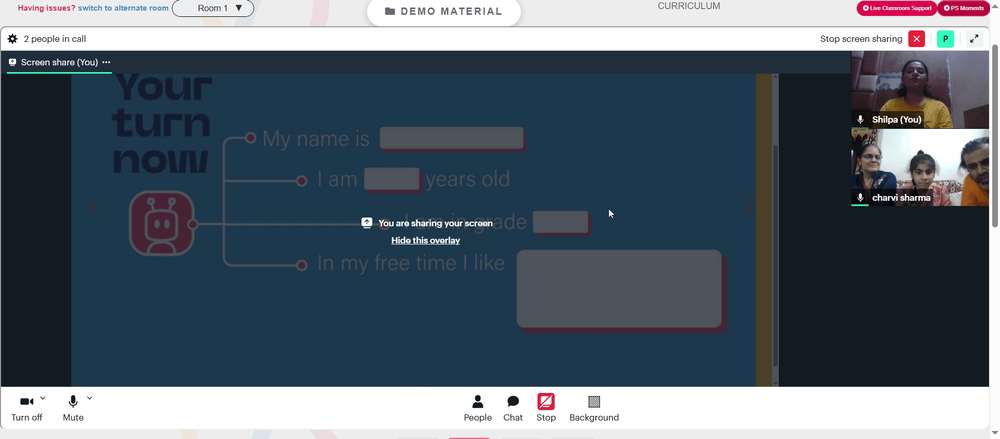Click the page vertical scrollbar

(x=995, y=135)
